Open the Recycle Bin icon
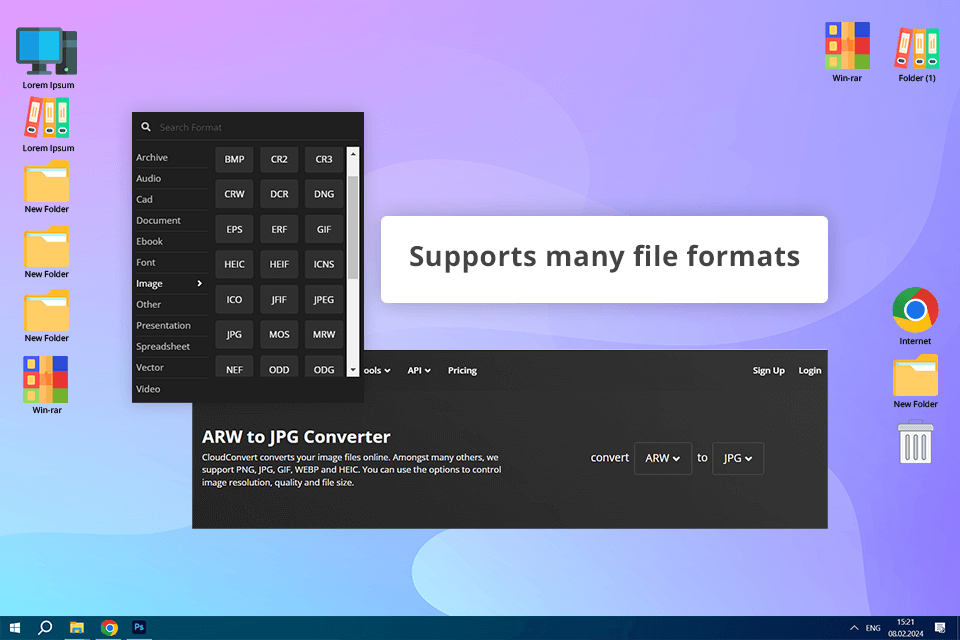This screenshot has height=640, width=960. [x=915, y=442]
